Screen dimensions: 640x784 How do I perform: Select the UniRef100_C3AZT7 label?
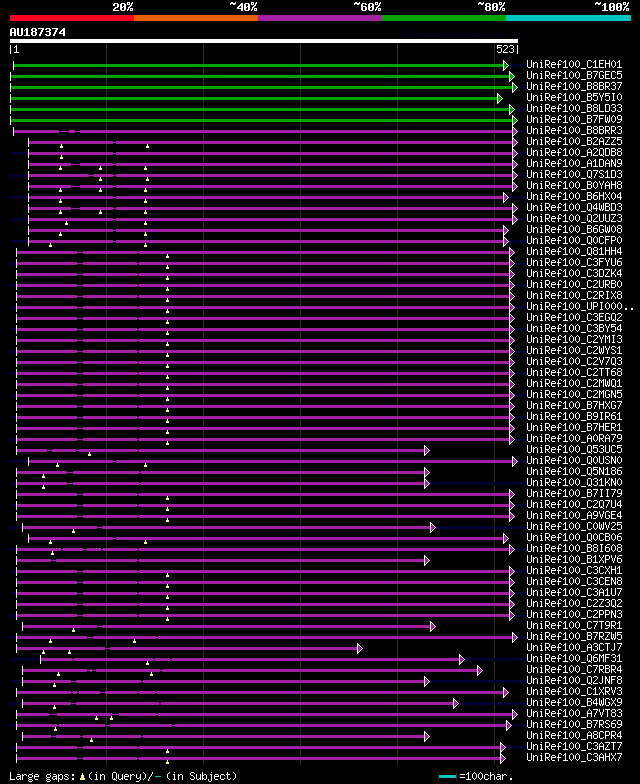[574, 746]
